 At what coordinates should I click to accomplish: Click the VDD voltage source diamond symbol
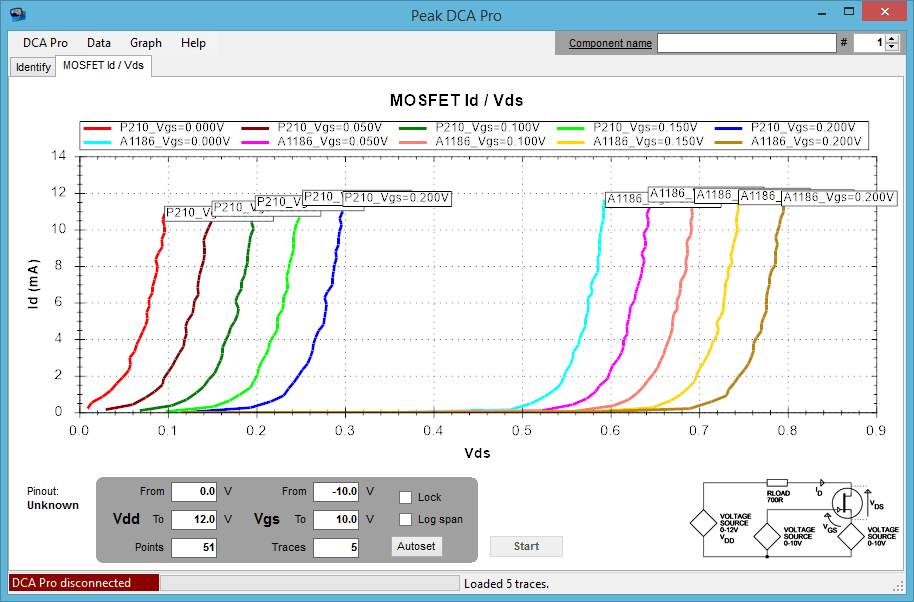point(704,523)
